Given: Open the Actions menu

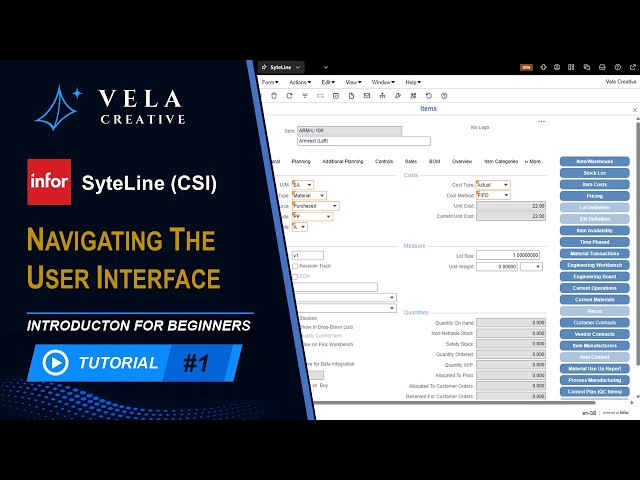Looking at the screenshot, I should point(300,82).
